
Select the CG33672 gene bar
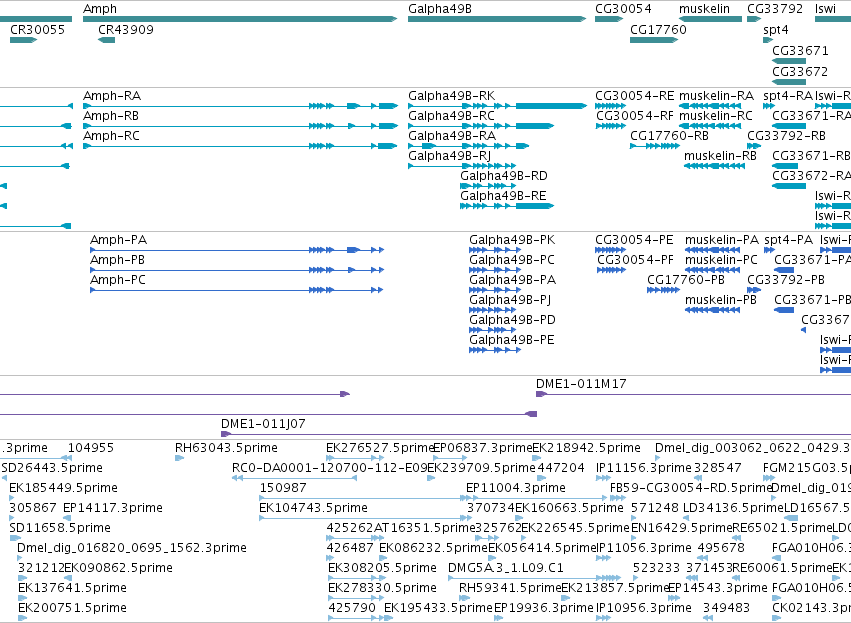[789, 82]
